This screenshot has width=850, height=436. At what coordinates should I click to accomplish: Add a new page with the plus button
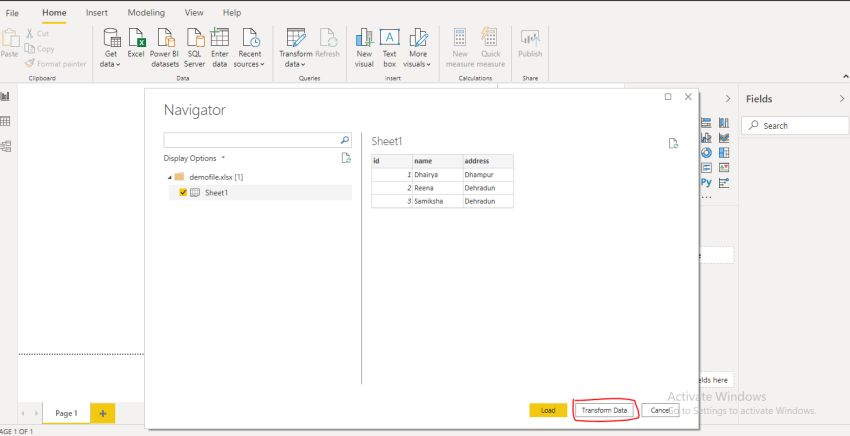coord(102,413)
